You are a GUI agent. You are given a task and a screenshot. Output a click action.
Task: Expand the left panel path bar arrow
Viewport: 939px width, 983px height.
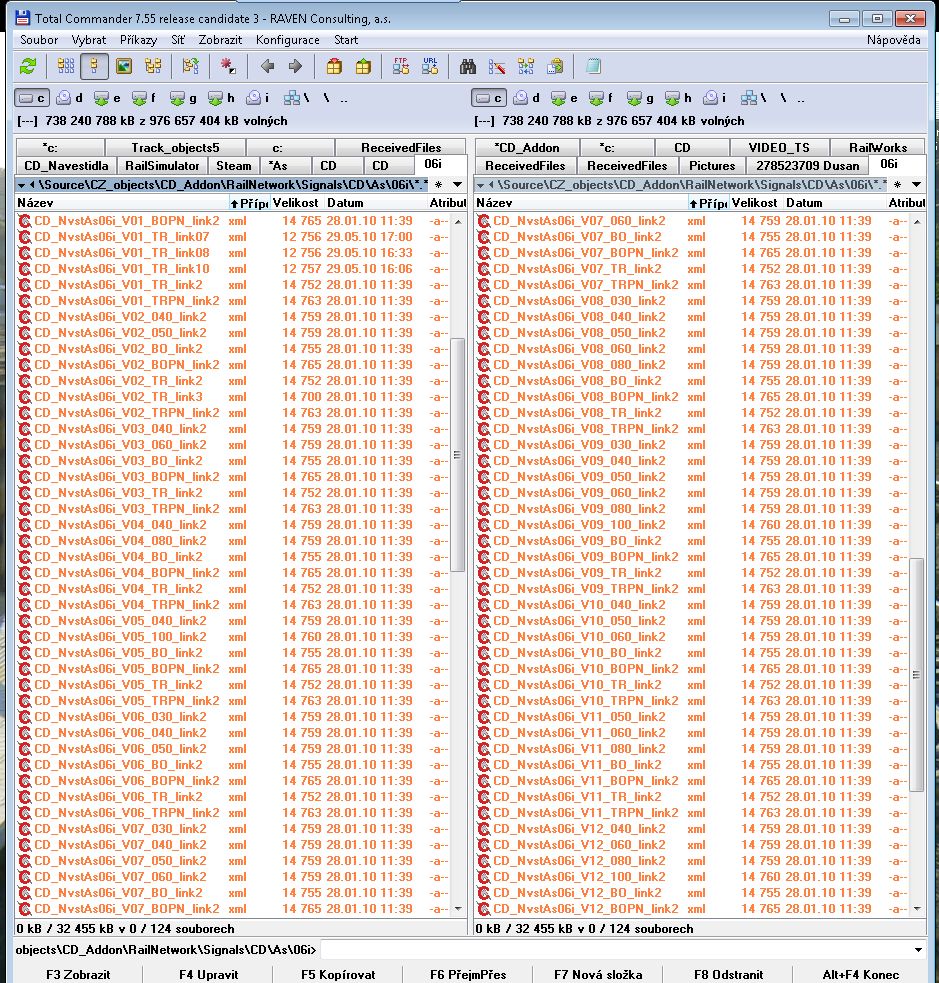coord(22,186)
